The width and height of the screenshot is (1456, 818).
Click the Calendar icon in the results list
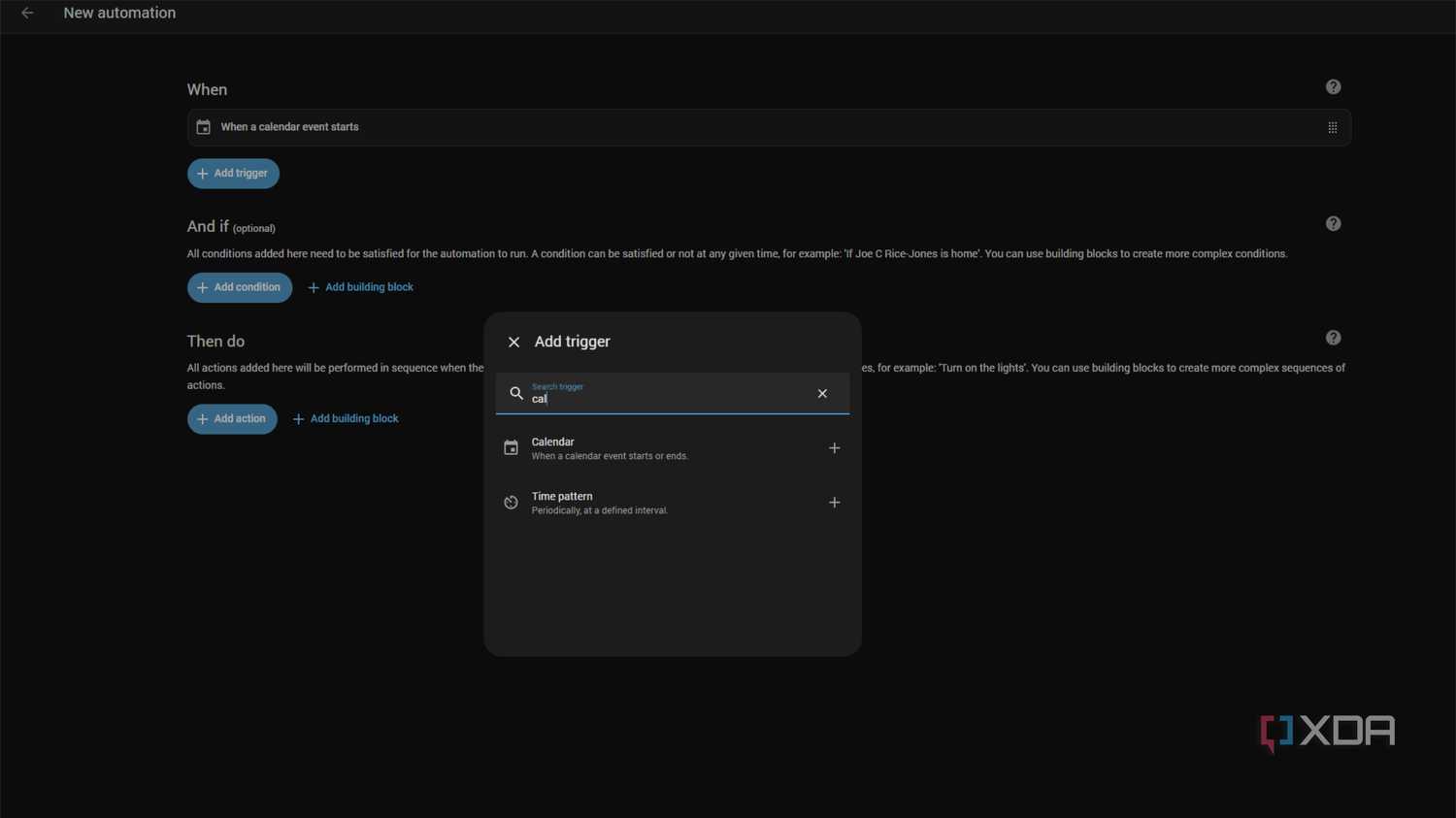click(x=511, y=448)
